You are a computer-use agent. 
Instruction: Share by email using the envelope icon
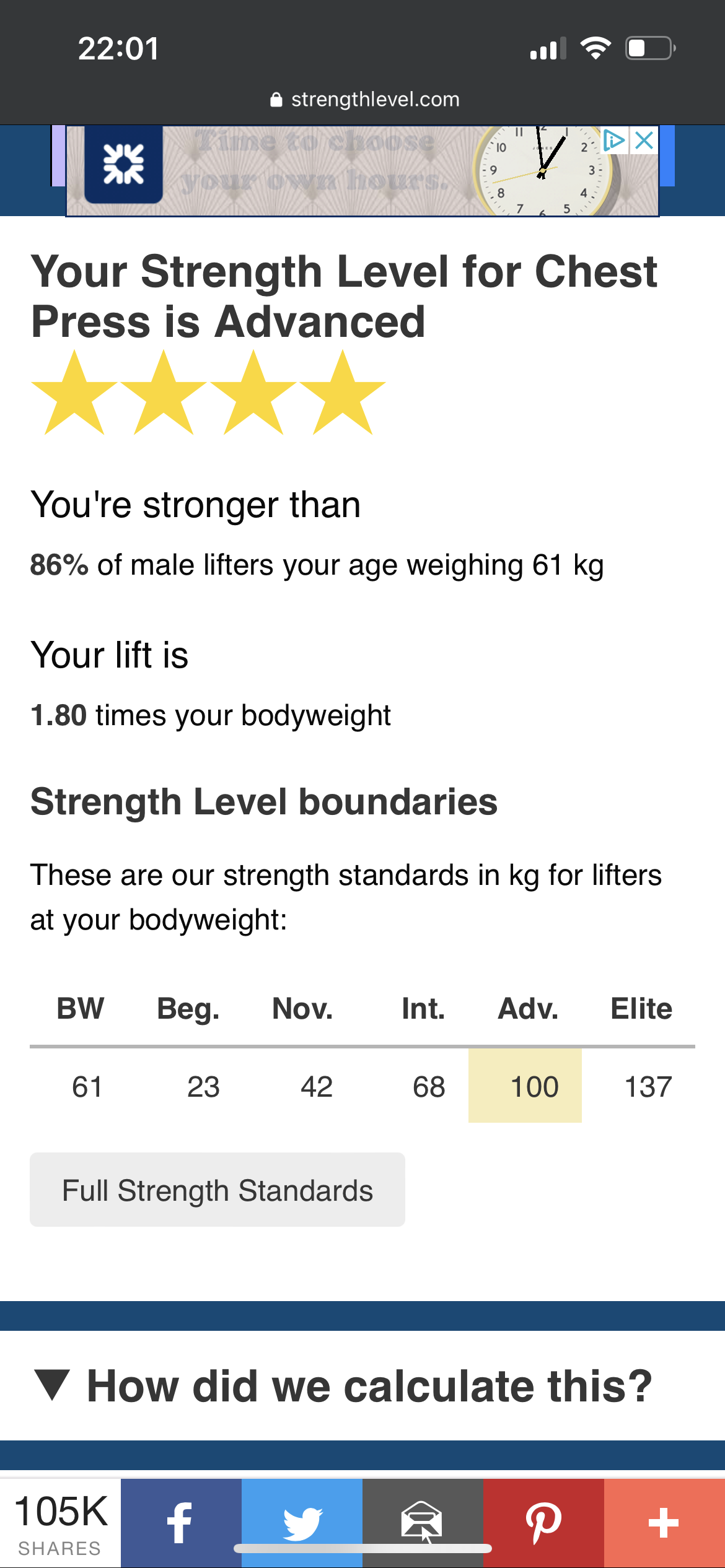point(423,1523)
